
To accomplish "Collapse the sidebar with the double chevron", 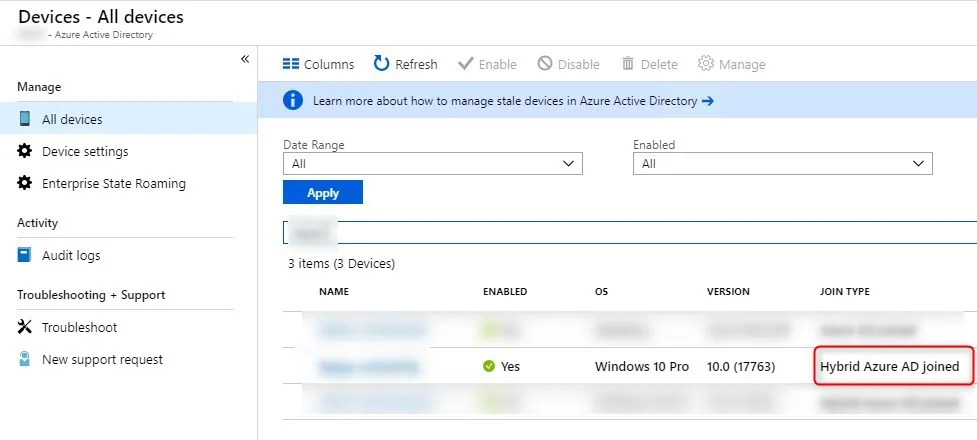I will (x=245, y=59).
